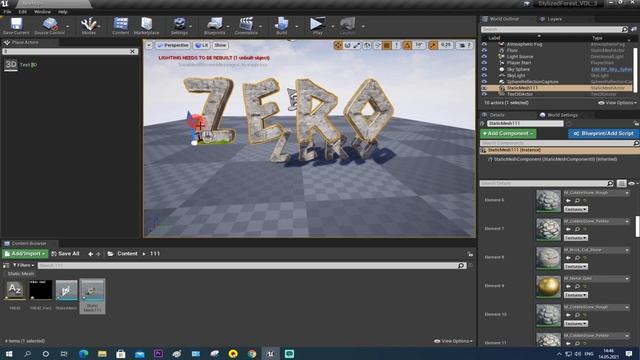This screenshot has height=360, width=640.
Task: Open the Perspective view mode dropdown
Action: (173, 45)
